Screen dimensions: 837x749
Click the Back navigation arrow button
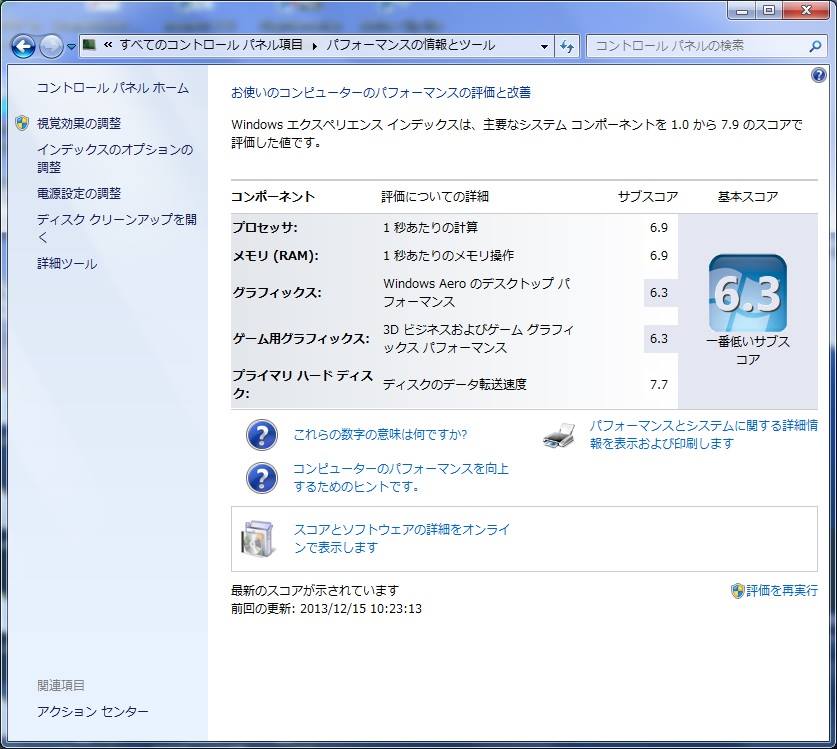click(x=23, y=46)
